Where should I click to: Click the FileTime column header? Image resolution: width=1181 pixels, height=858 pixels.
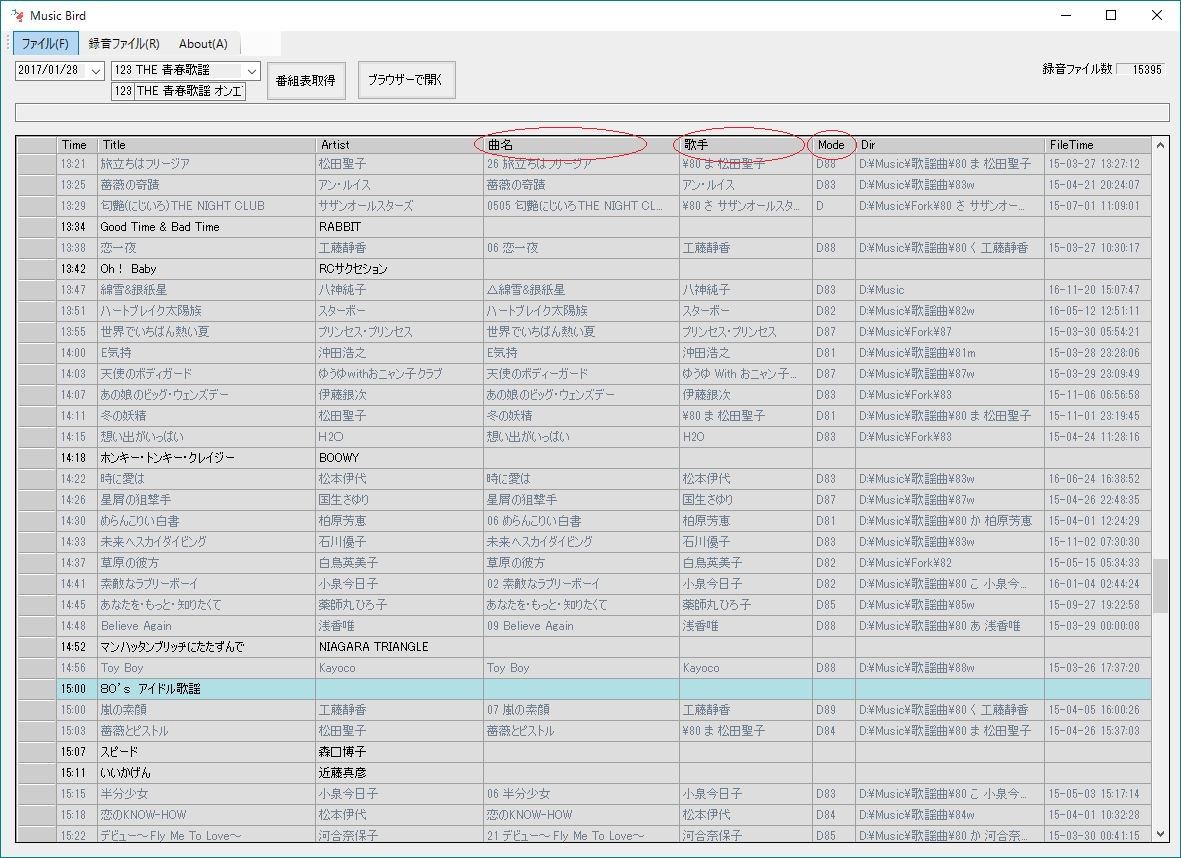point(1097,145)
